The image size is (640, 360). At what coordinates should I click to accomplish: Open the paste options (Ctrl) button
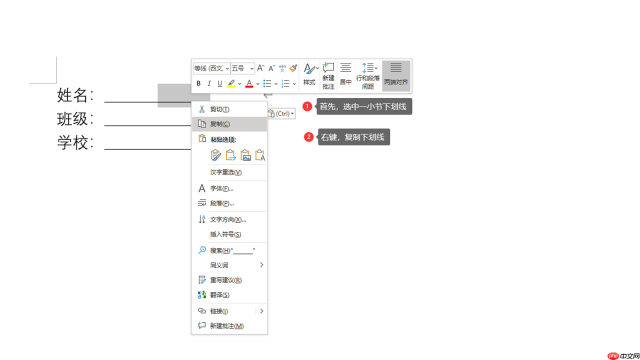point(281,113)
